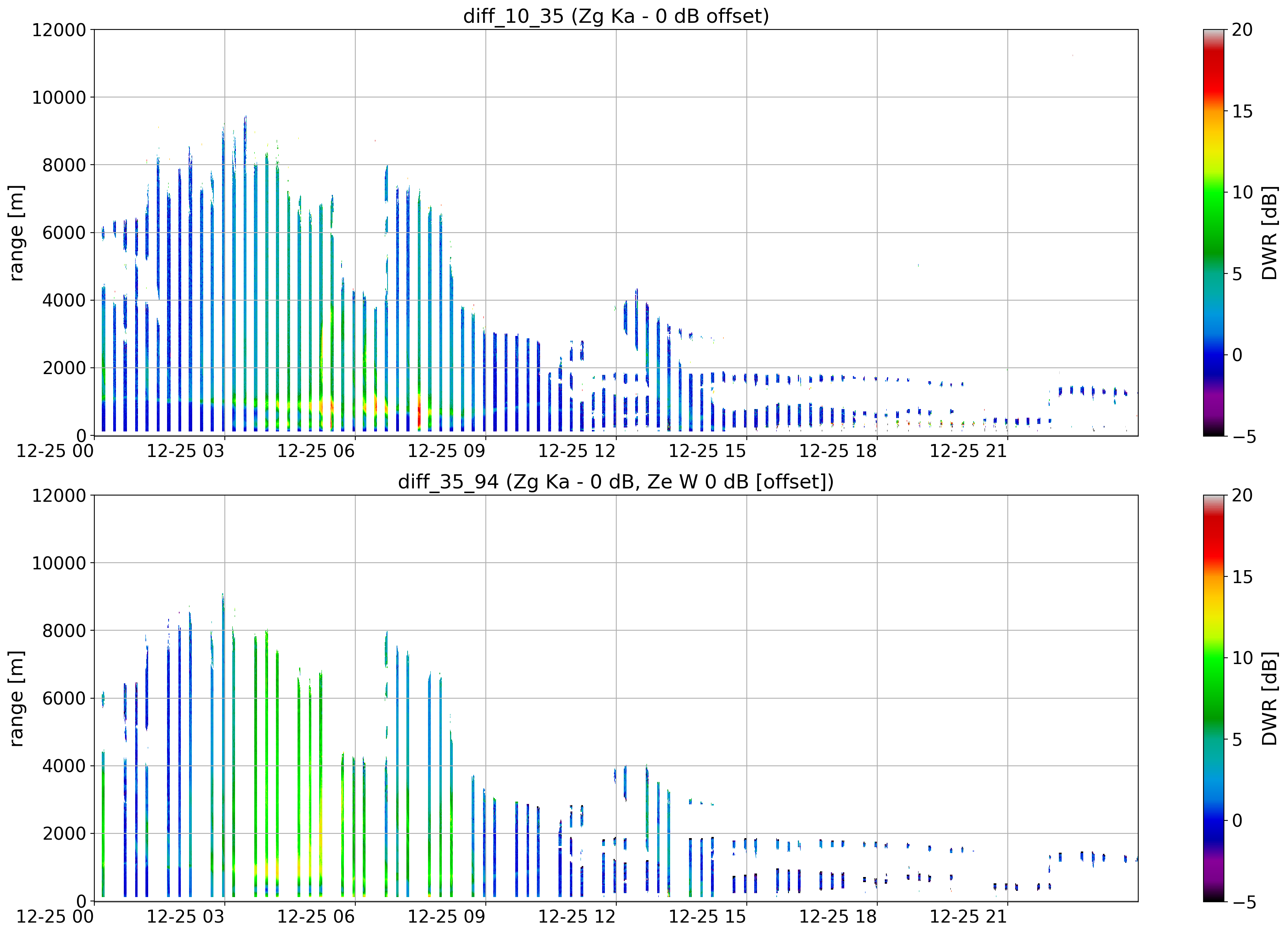This screenshot has width=1288, height=934.
Task: Click the bottom colorbar 20 tick label
Action: tap(1242, 495)
